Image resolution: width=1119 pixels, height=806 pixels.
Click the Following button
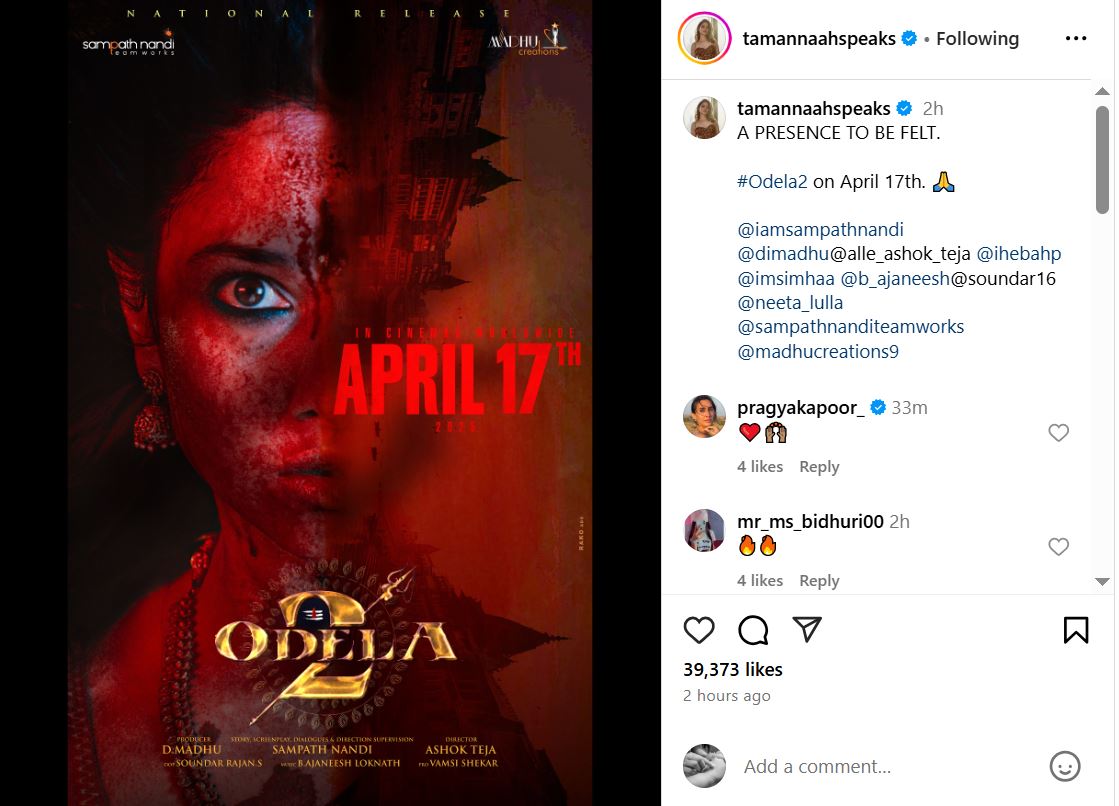[x=977, y=39]
